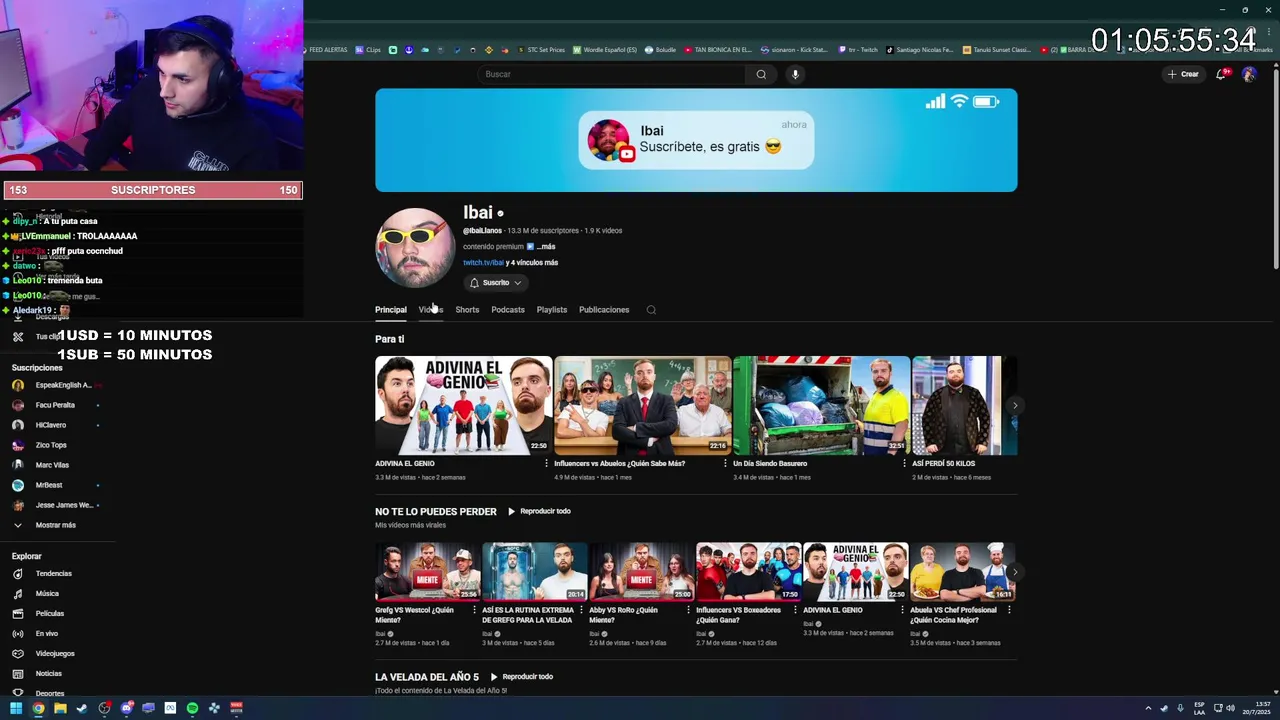Open the Suscrito notification dropdown
This screenshot has width=1280, height=720.
pos(496,283)
